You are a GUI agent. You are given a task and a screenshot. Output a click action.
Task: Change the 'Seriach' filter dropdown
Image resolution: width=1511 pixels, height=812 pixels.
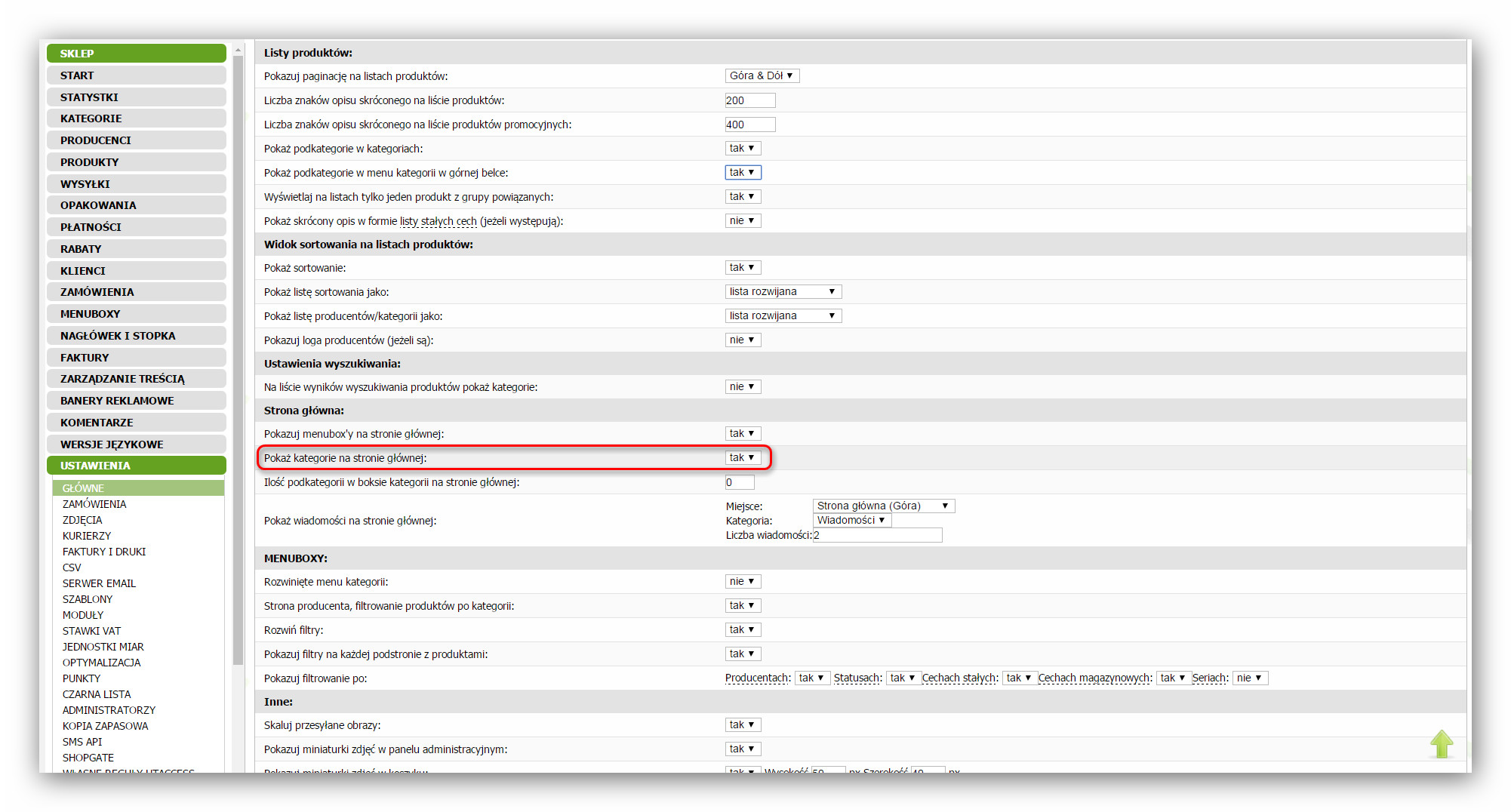(x=1250, y=678)
